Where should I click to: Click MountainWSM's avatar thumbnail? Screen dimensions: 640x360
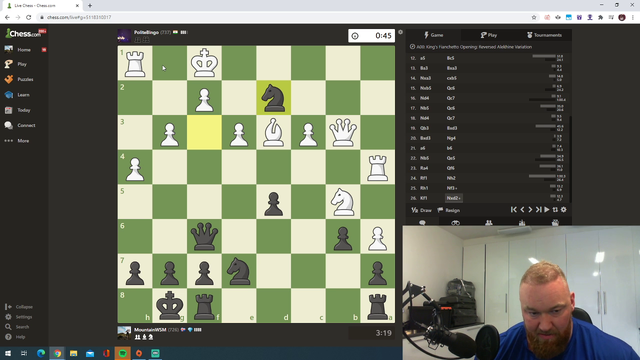[124, 333]
